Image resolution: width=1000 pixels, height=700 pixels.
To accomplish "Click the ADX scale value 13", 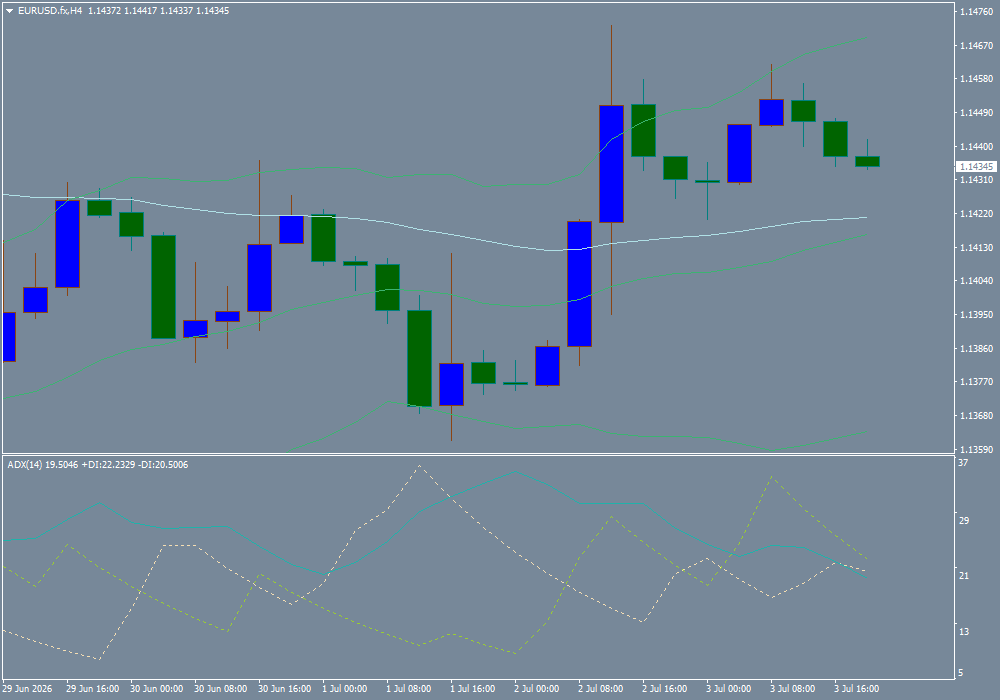I will click(963, 631).
